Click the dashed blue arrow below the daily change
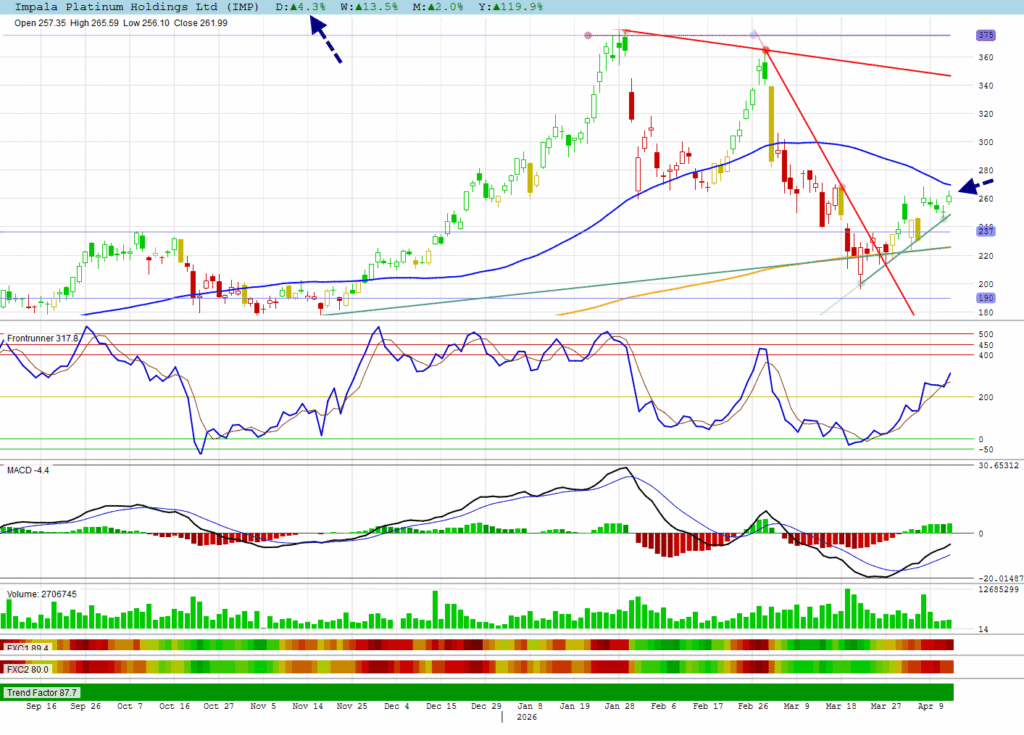The width and height of the screenshot is (1024, 735). (x=325, y=40)
